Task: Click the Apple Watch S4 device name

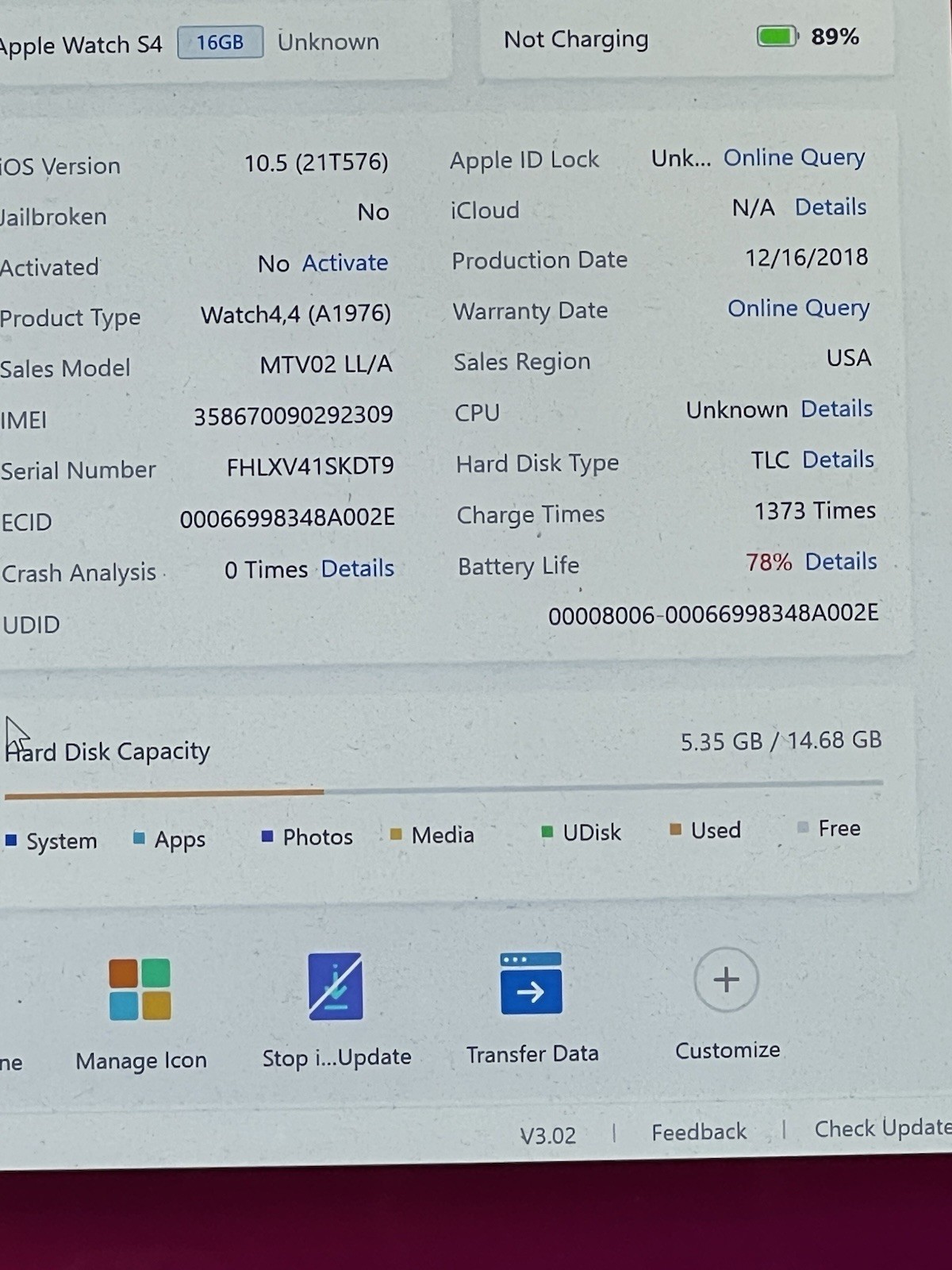Action: pyautogui.click(x=81, y=45)
